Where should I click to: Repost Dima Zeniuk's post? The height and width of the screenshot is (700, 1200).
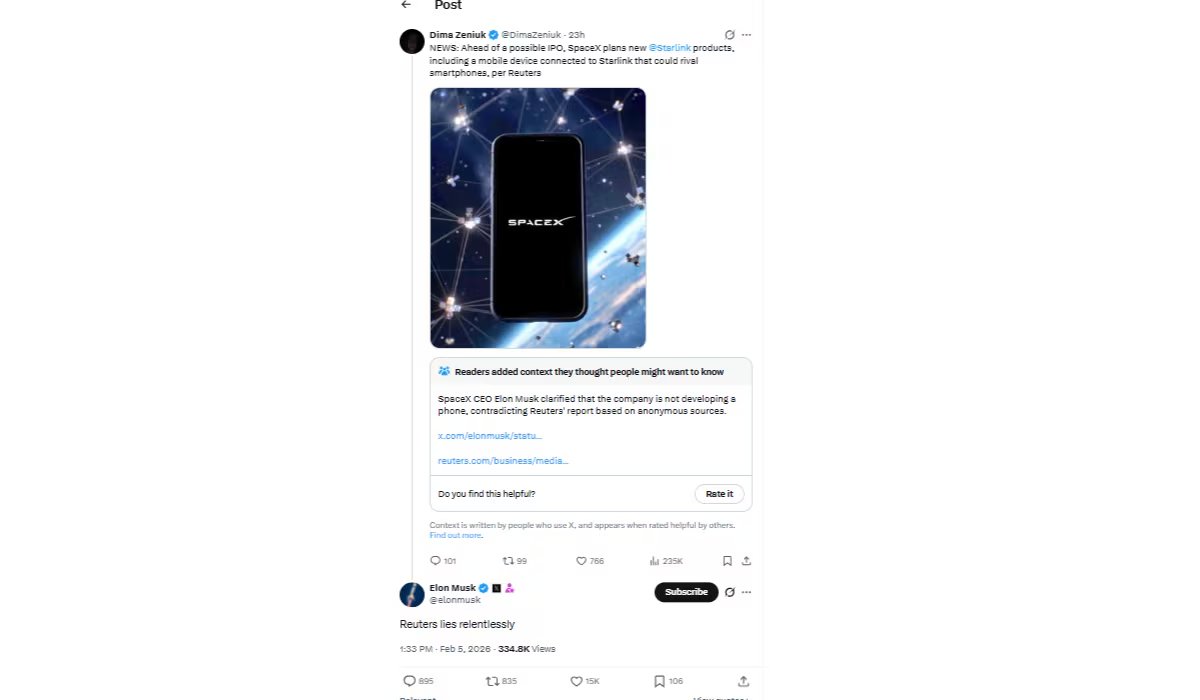tap(510, 561)
